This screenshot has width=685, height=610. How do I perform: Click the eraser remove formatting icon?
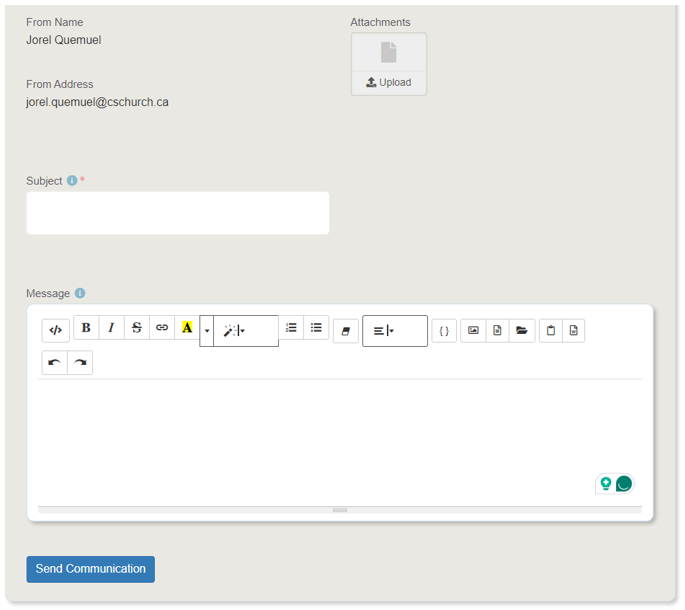coord(345,331)
